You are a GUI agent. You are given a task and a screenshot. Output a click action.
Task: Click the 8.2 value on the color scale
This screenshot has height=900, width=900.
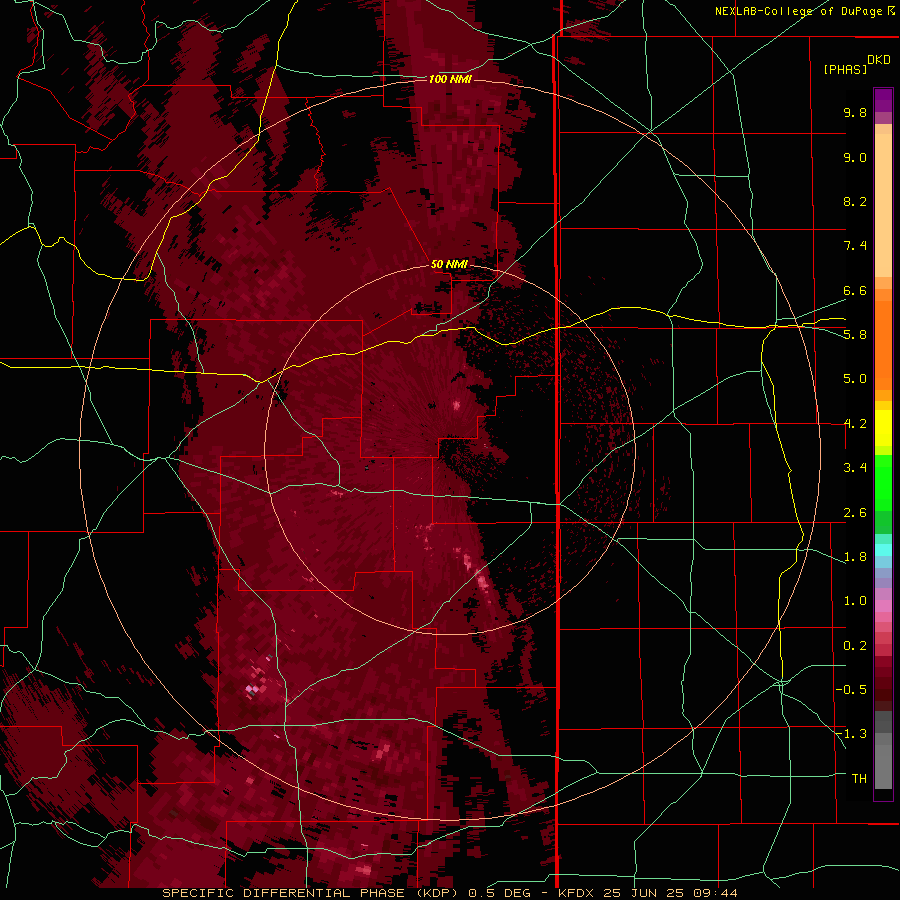[x=855, y=201]
